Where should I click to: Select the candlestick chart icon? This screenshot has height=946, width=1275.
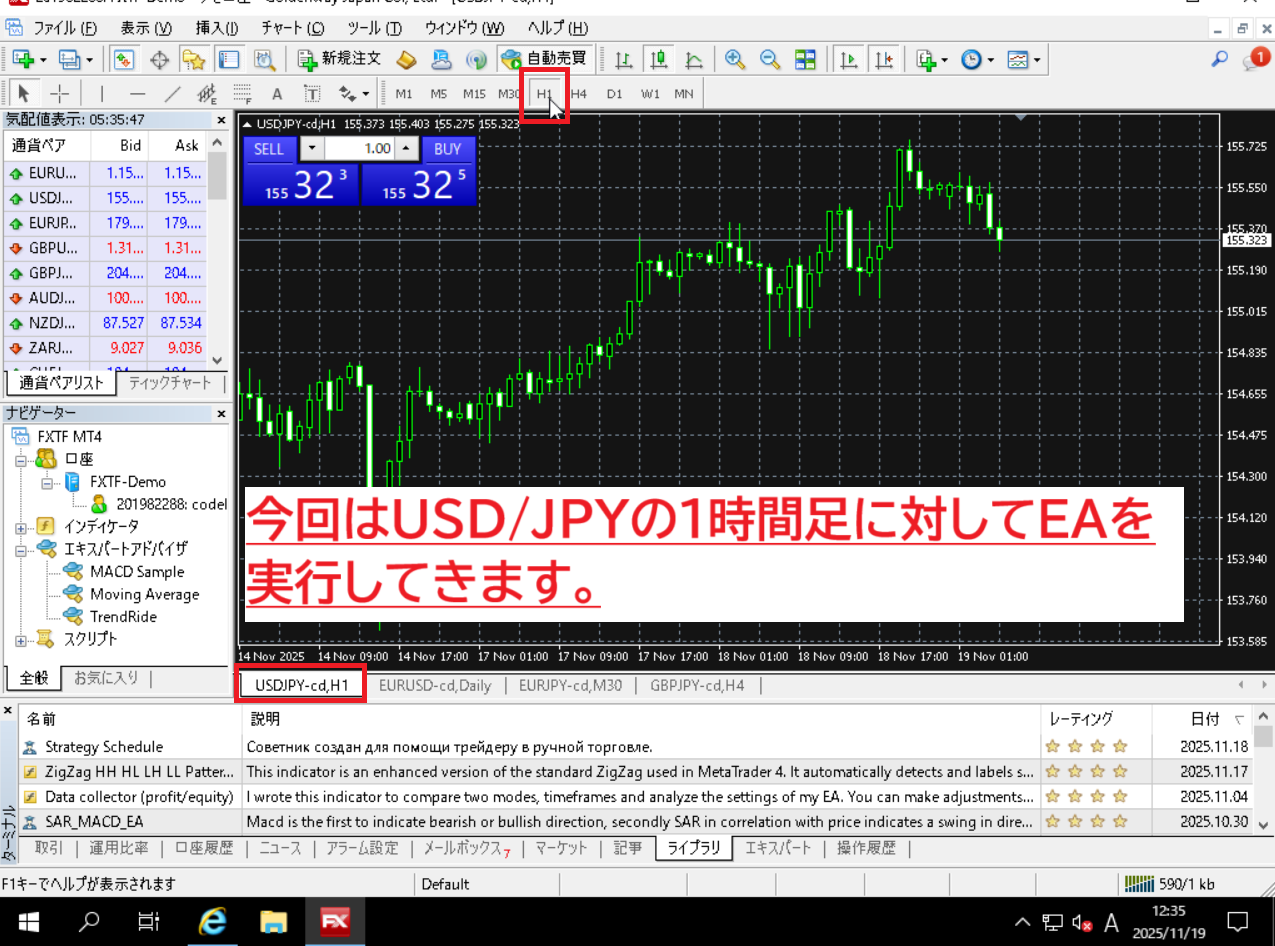(660, 60)
